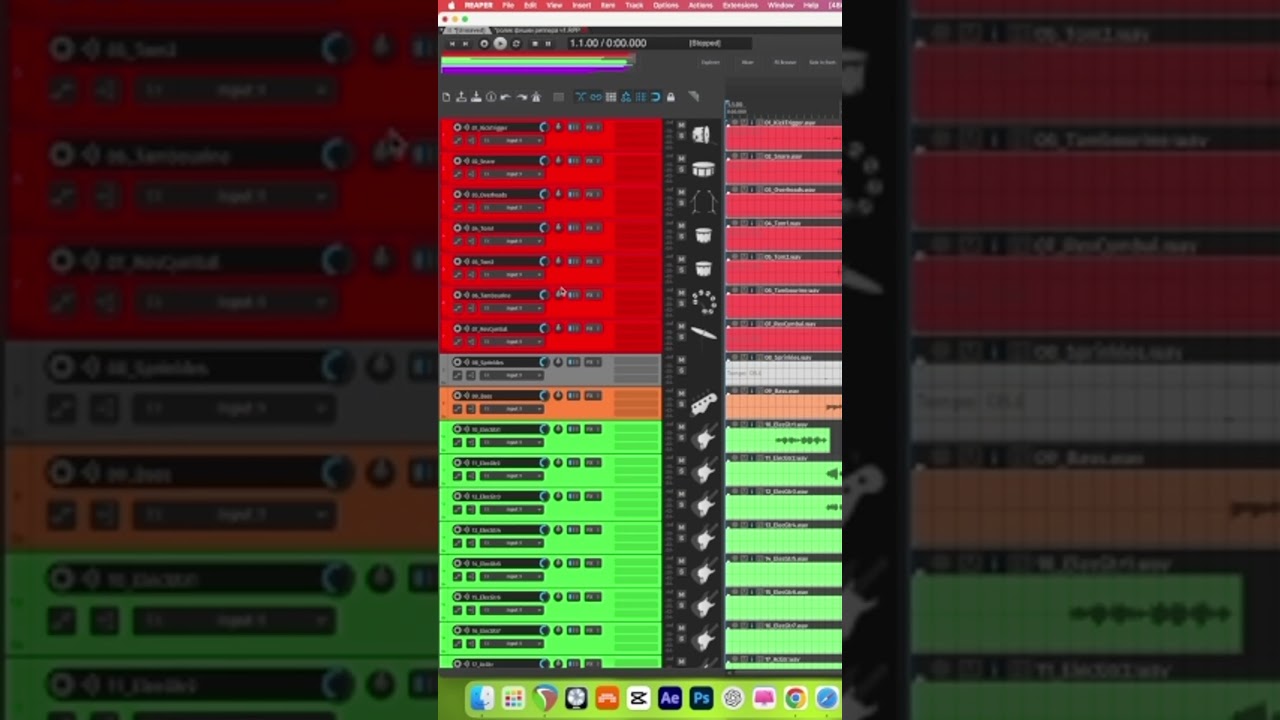This screenshot has height=720, width=1280.
Task: Toggle the ripple editing toolbar icon
Action: [610, 97]
